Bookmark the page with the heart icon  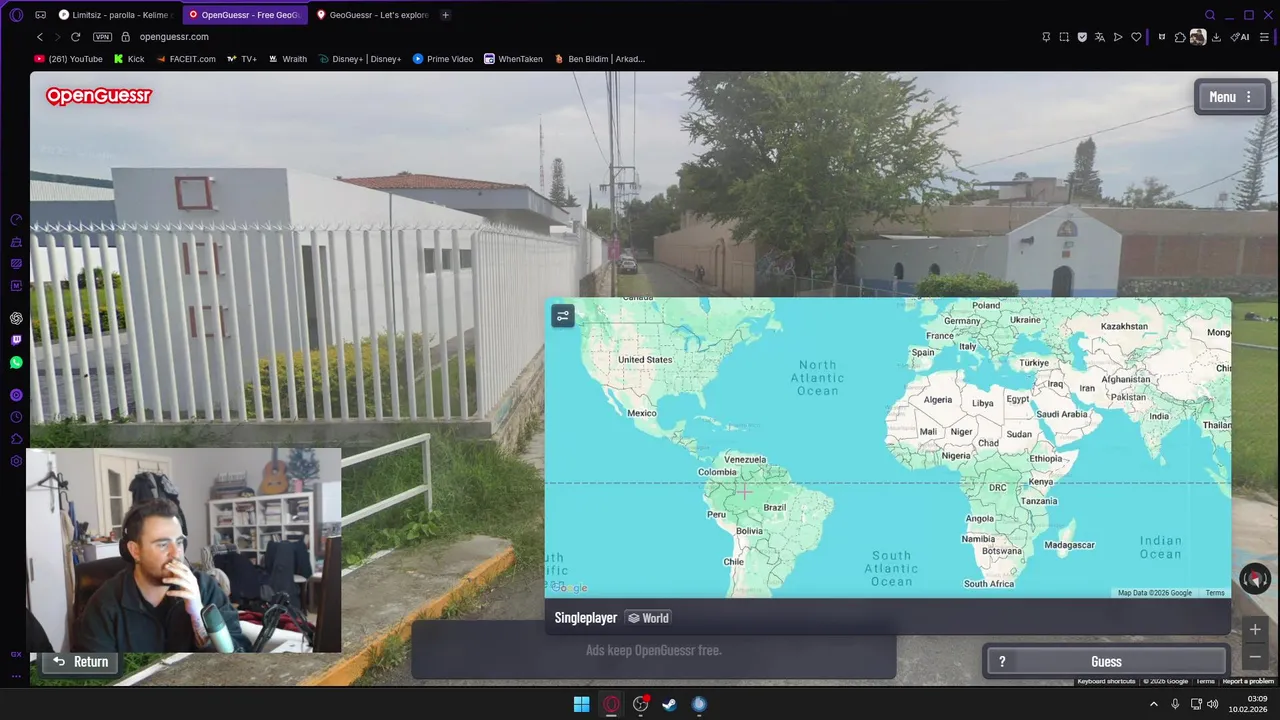click(1136, 37)
